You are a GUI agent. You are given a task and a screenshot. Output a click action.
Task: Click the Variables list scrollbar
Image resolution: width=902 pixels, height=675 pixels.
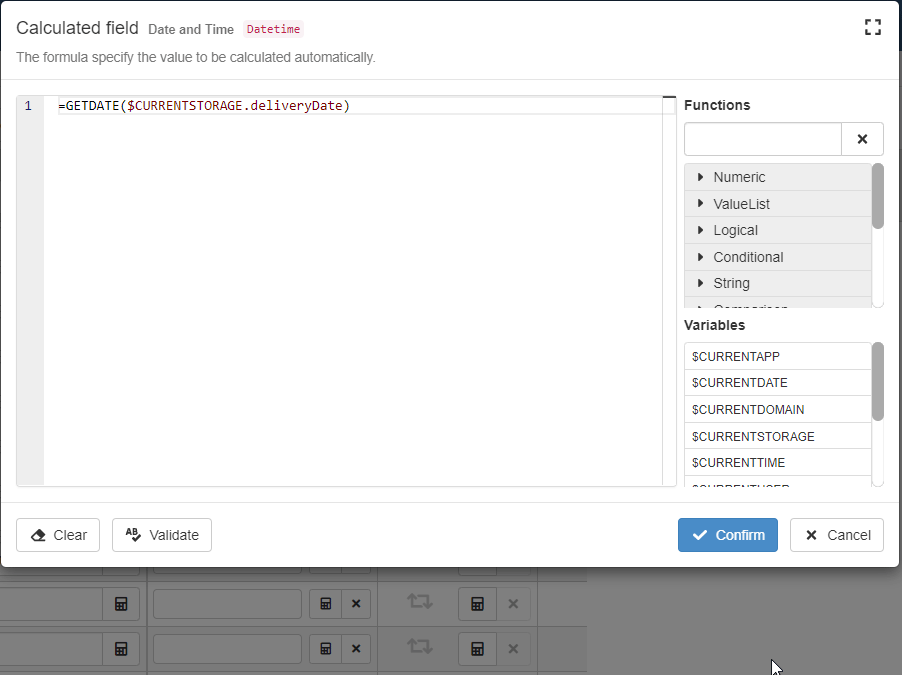[x=878, y=381]
